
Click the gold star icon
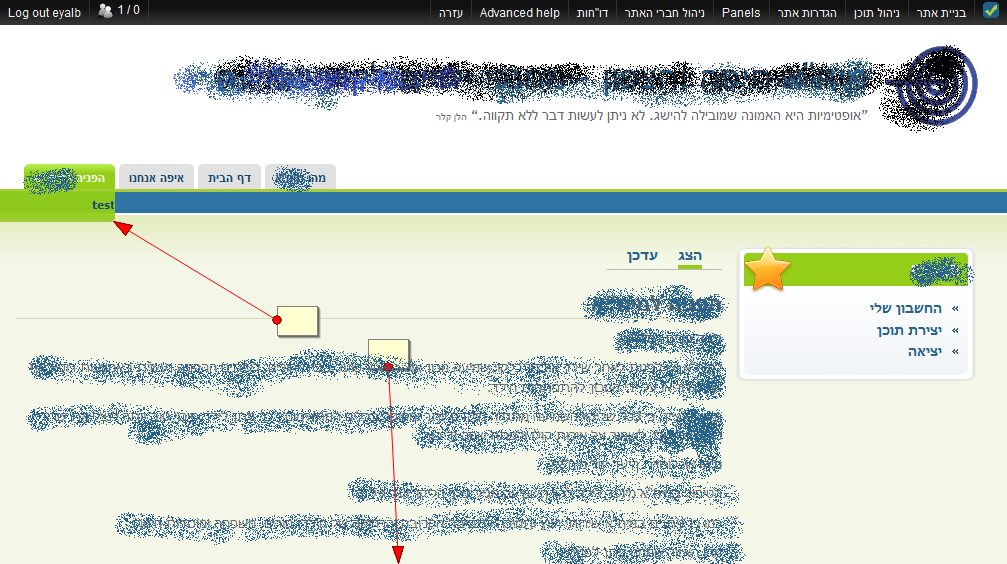[x=767, y=269]
